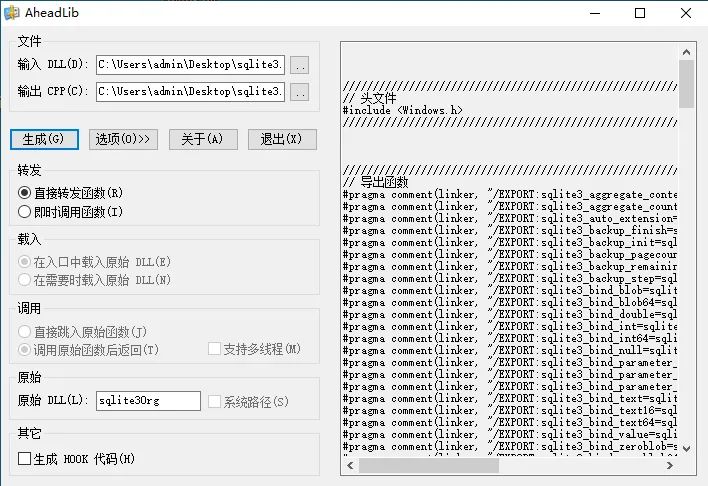Click the sqlite3_bind_value pragma line
This screenshot has height=486, width=708.
click(x=510, y=435)
